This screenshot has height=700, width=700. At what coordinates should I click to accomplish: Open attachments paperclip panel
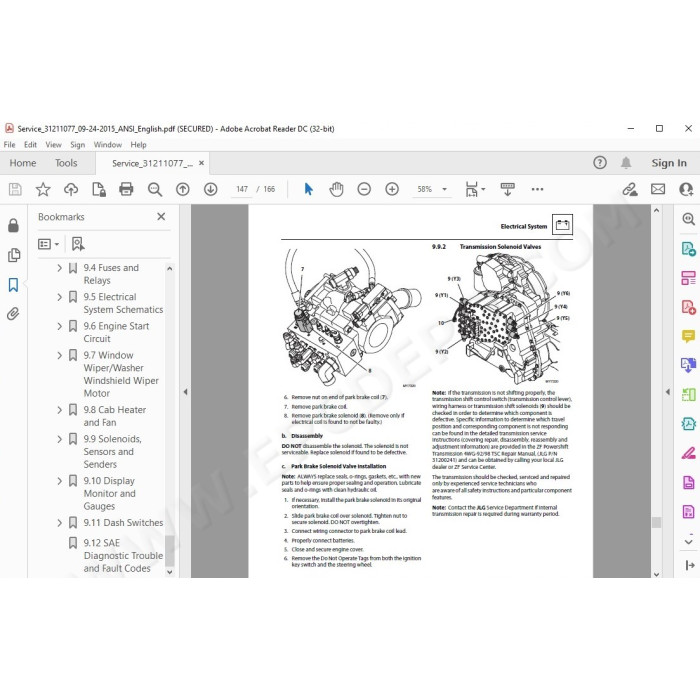click(x=13, y=314)
